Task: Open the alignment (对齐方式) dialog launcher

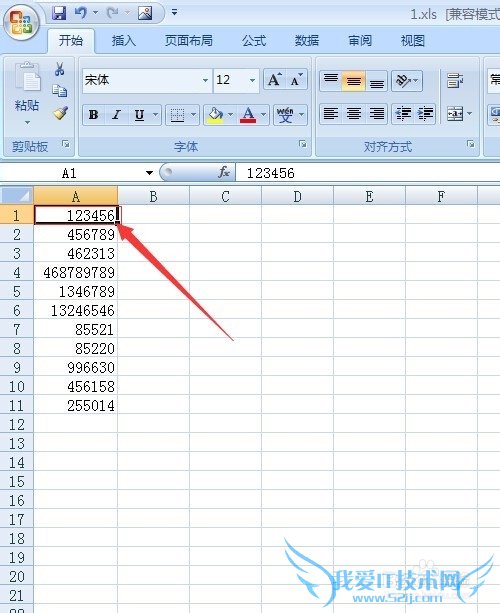Action: (x=471, y=144)
